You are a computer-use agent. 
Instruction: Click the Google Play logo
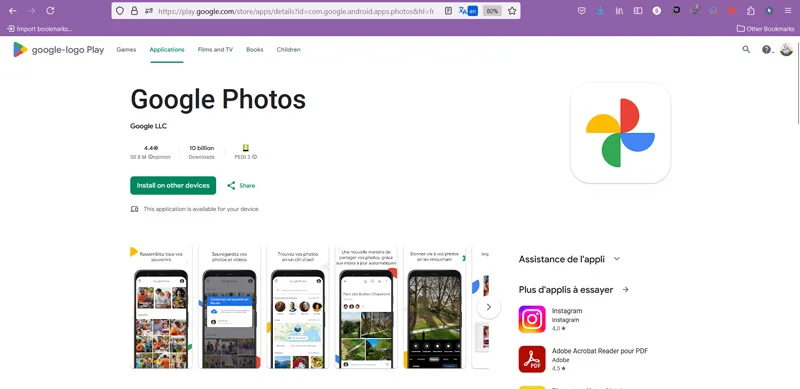click(59, 50)
